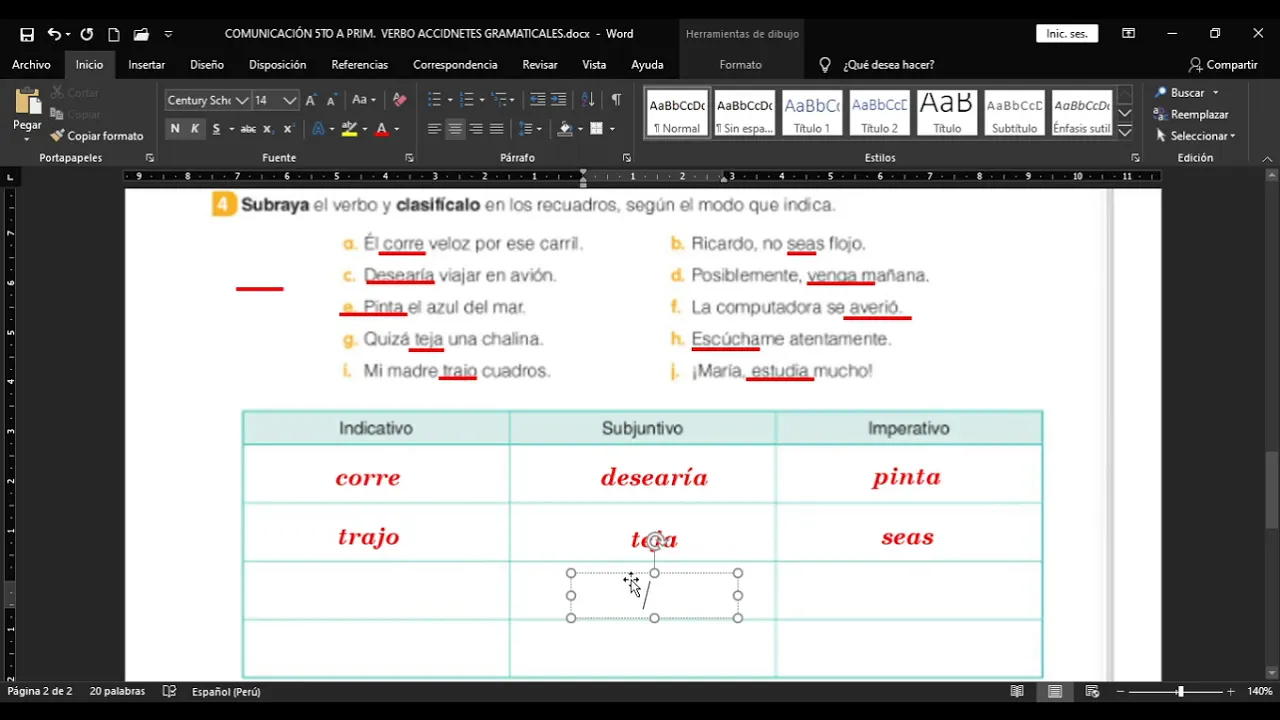Open ribbon display options icon
Image resolution: width=1280 pixels, height=720 pixels.
point(1128,34)
